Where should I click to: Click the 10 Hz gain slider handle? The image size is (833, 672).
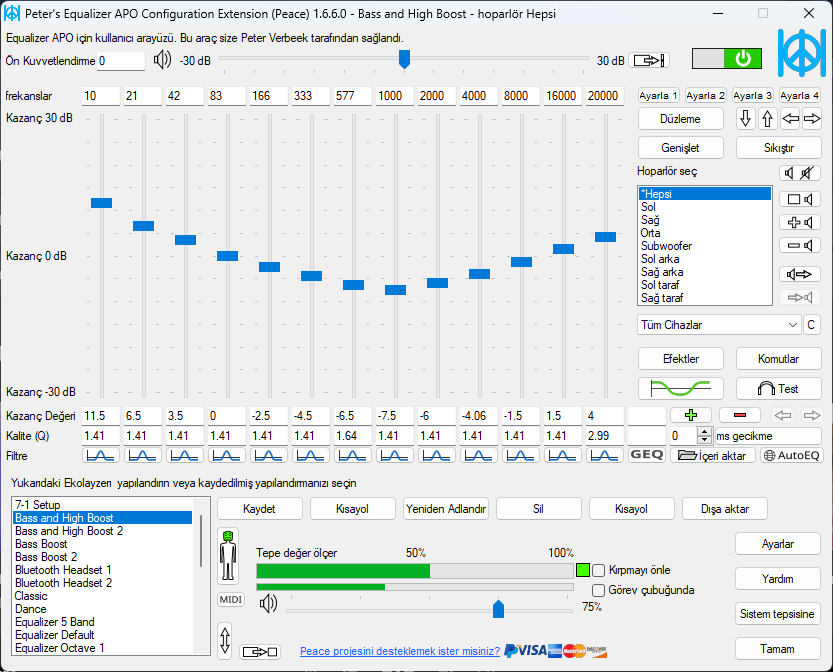pos(101,203)
